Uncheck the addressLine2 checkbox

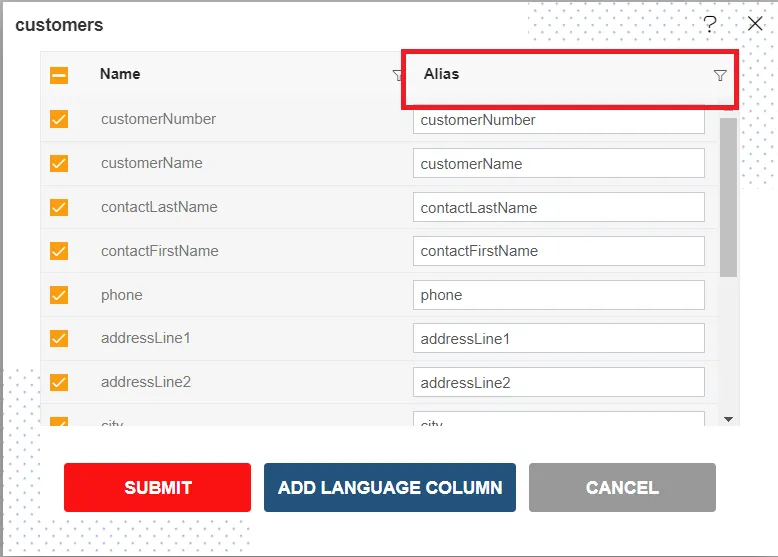tap(59, 382)
